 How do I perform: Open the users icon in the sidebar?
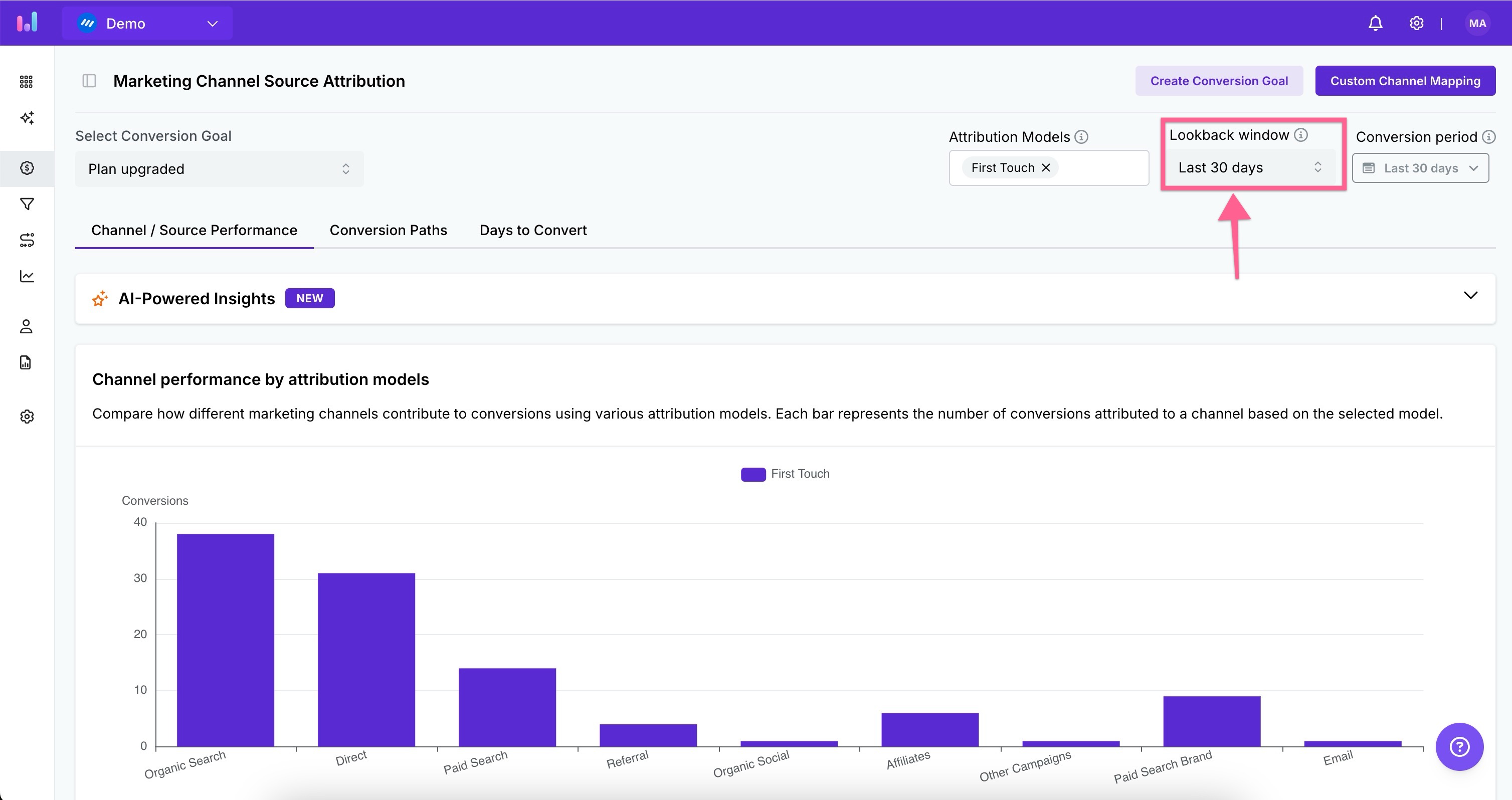[x=27, y=326]
